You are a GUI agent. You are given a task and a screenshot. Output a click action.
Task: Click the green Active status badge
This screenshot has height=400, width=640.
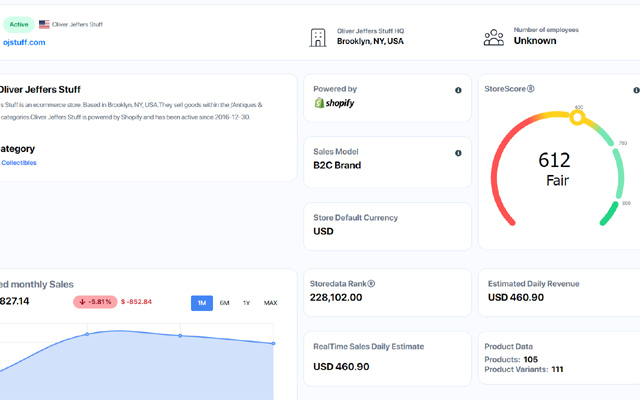coord(19,24)
